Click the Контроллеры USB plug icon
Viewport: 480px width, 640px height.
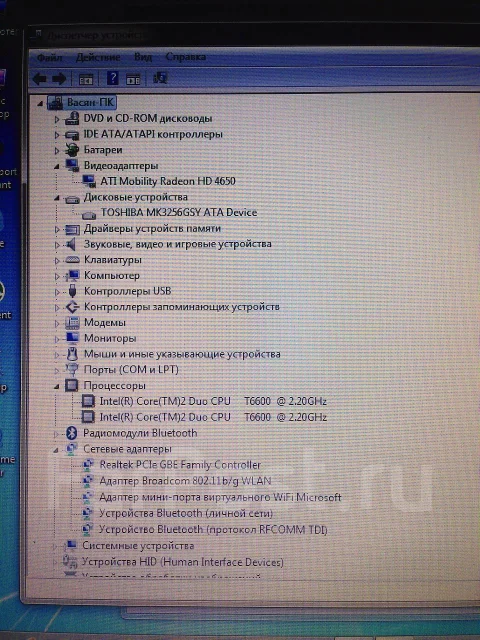click(72, 291)
